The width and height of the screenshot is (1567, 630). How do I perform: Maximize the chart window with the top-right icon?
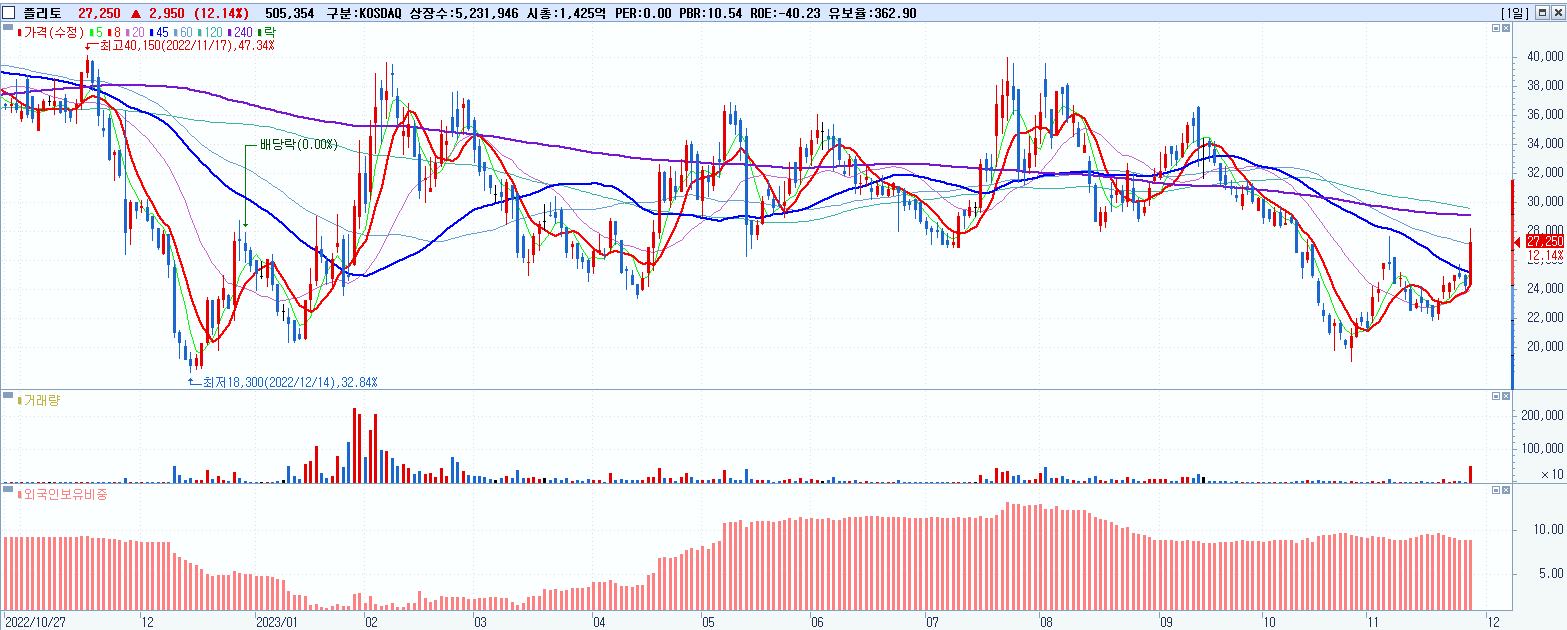pyautogui.click(x=1541, y=13)
